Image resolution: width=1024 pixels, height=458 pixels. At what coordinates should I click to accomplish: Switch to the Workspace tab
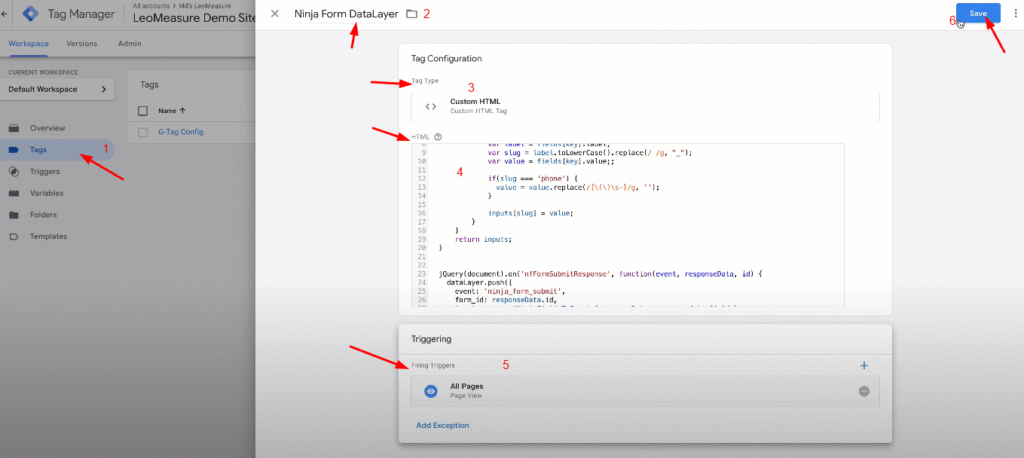pyautogui.click(x=28, y=44)
